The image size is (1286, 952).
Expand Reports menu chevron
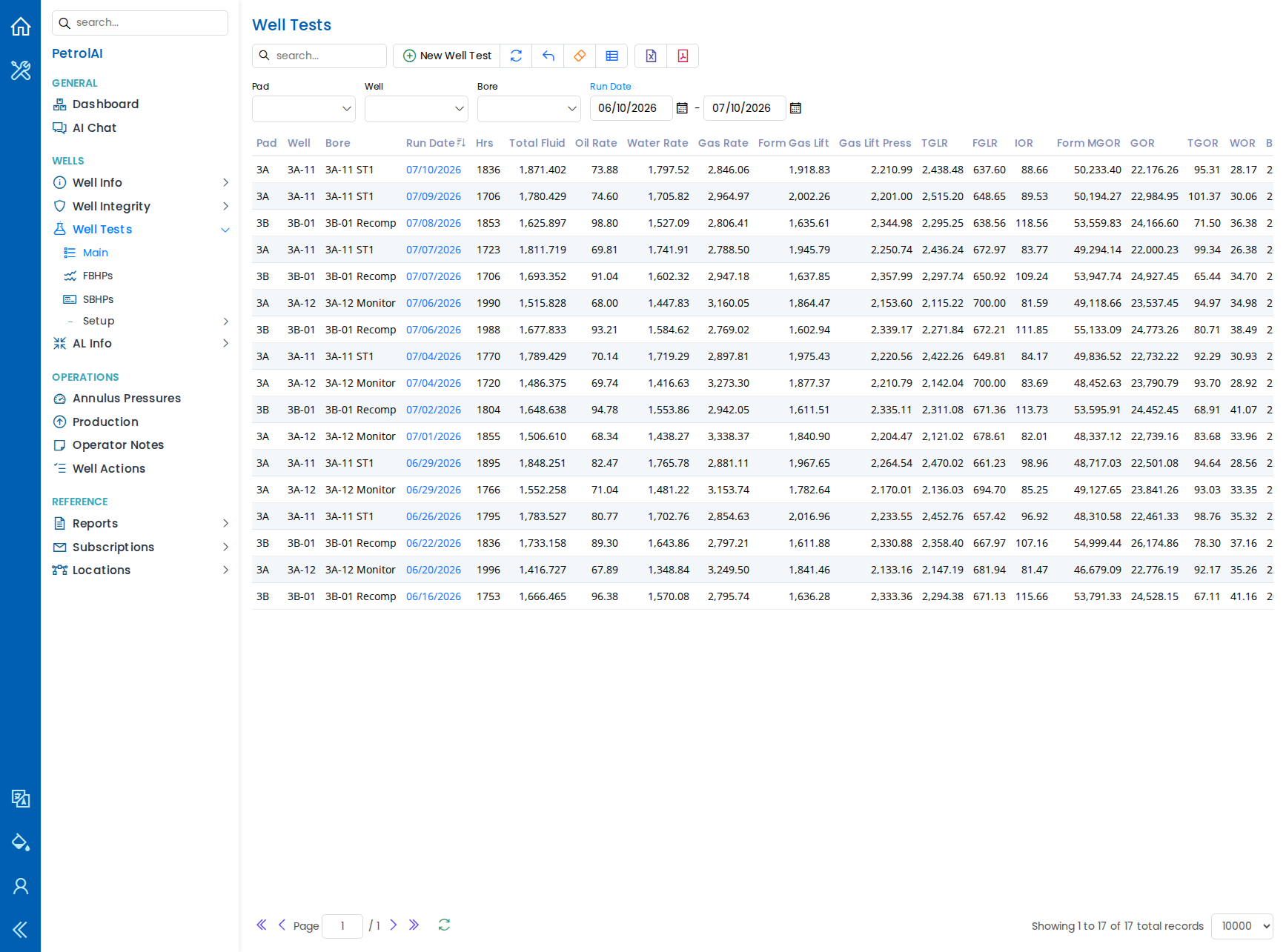point(225,524)
